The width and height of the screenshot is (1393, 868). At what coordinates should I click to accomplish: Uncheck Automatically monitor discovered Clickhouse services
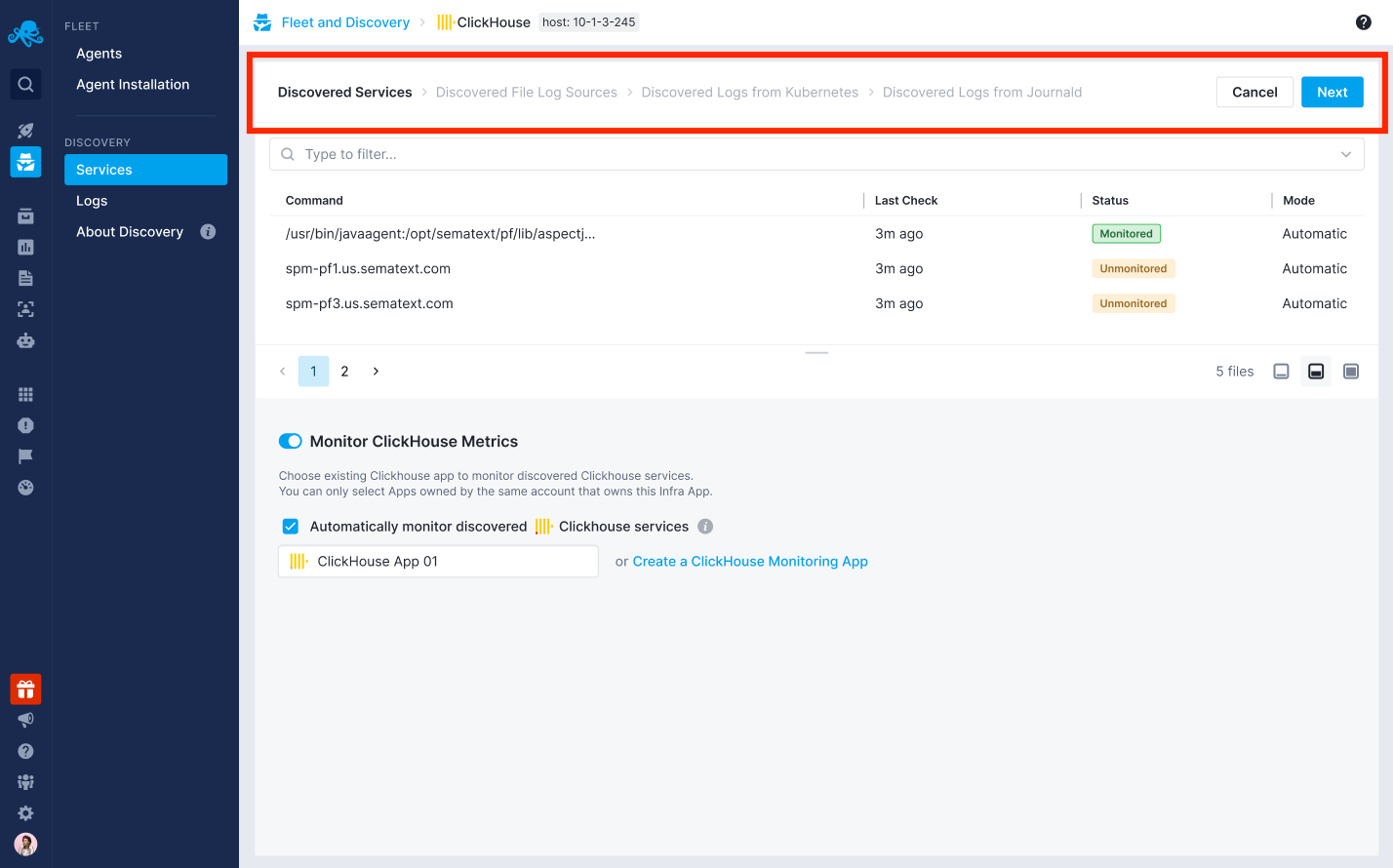tap(291, 527)
